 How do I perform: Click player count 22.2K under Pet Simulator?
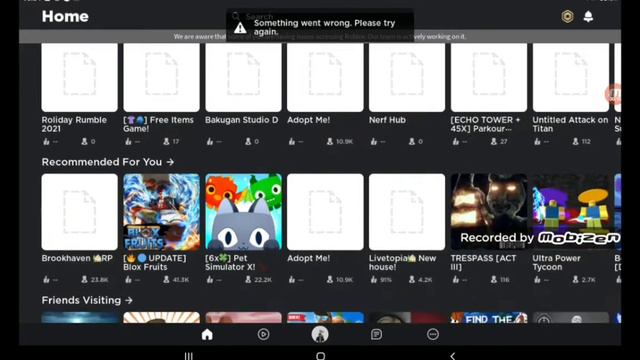pyautogui.click(x=263, y=280)
